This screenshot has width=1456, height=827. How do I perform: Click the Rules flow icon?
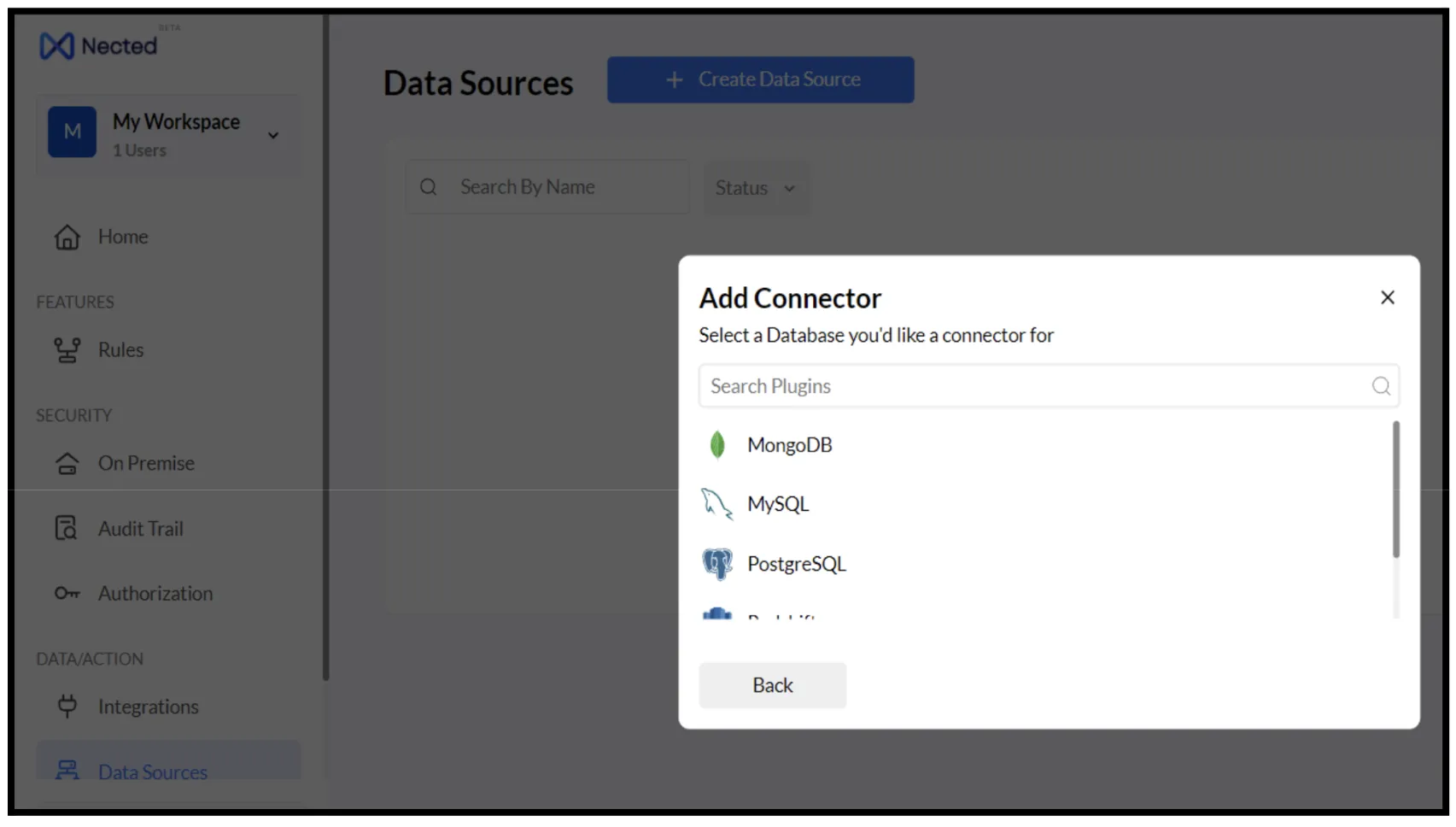pyautogui.click(x=67, y=350)
